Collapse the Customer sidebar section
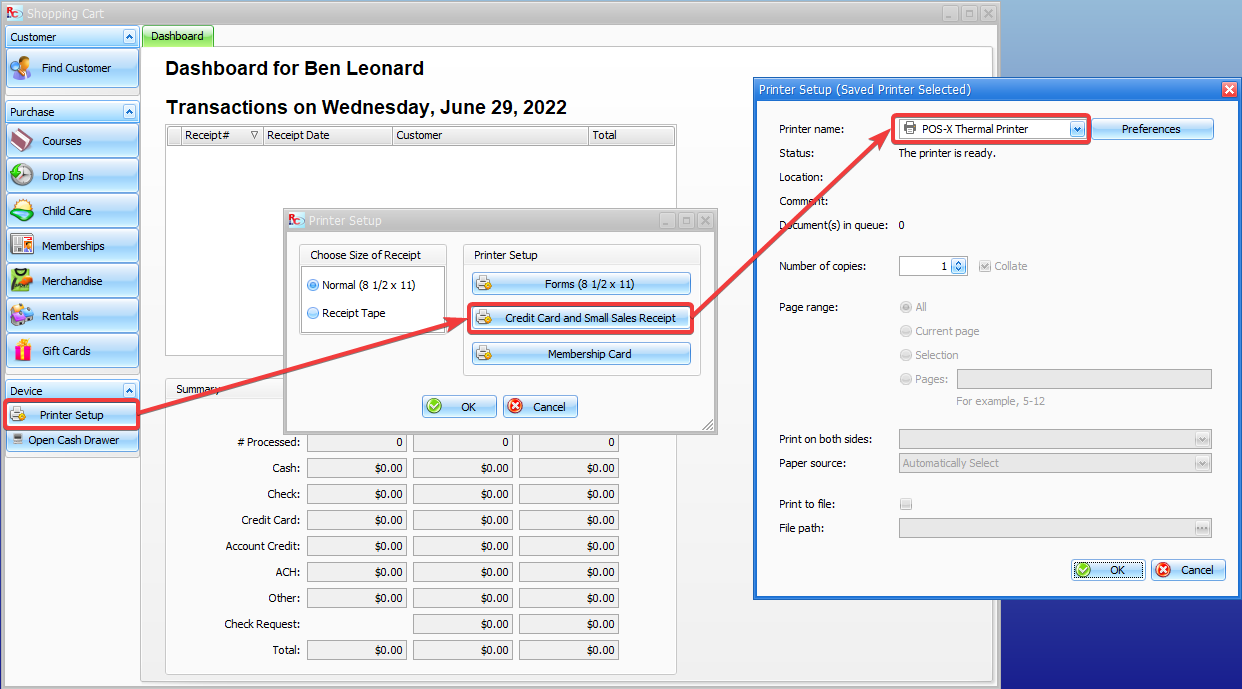 [129, 37]
